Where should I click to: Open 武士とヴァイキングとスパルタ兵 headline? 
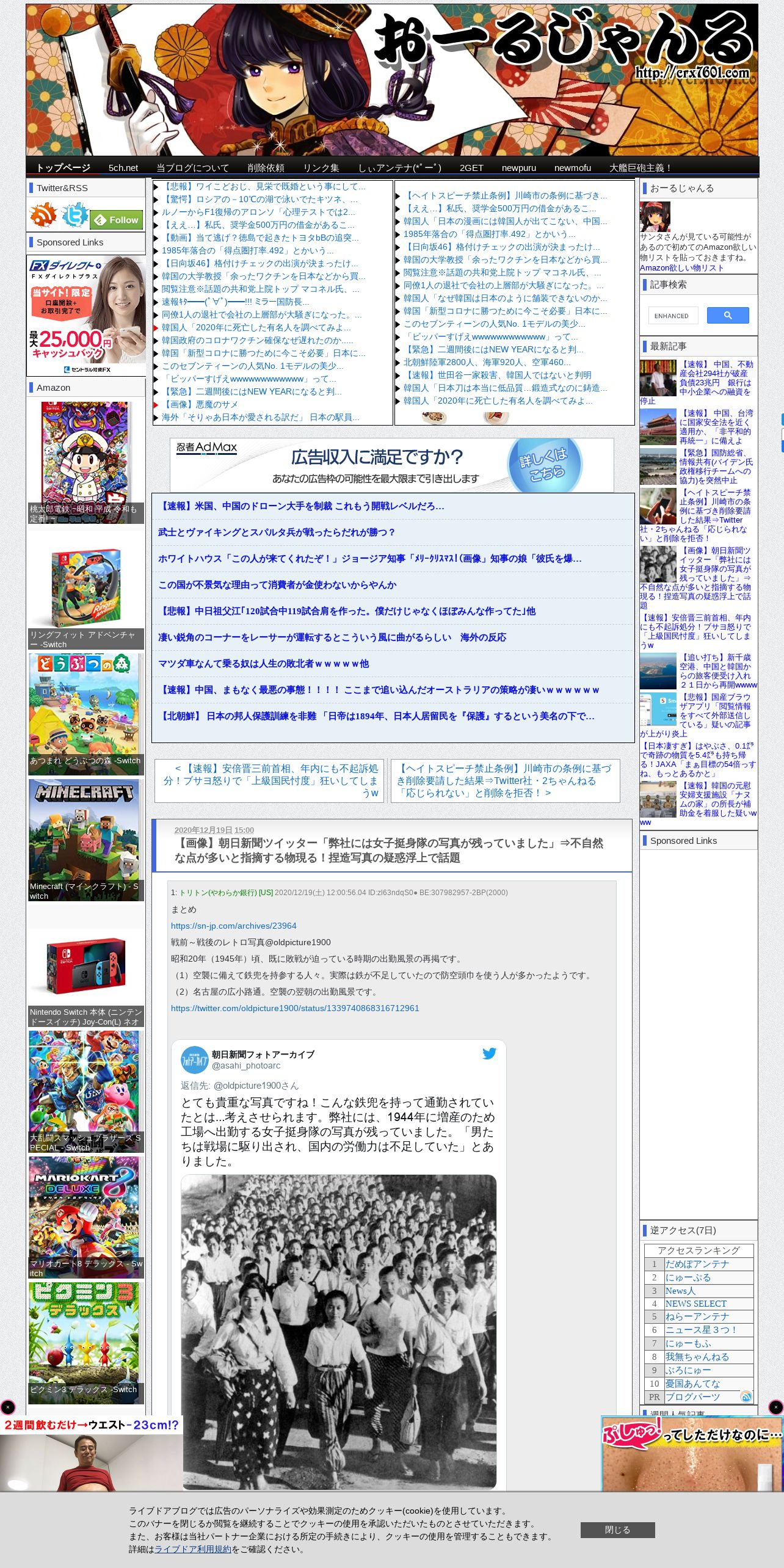pyautogui.click(x=277, y=532)
